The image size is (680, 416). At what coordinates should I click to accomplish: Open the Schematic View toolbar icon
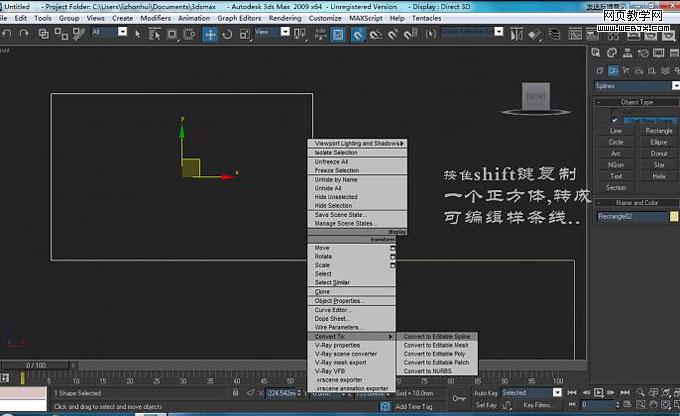592,34
